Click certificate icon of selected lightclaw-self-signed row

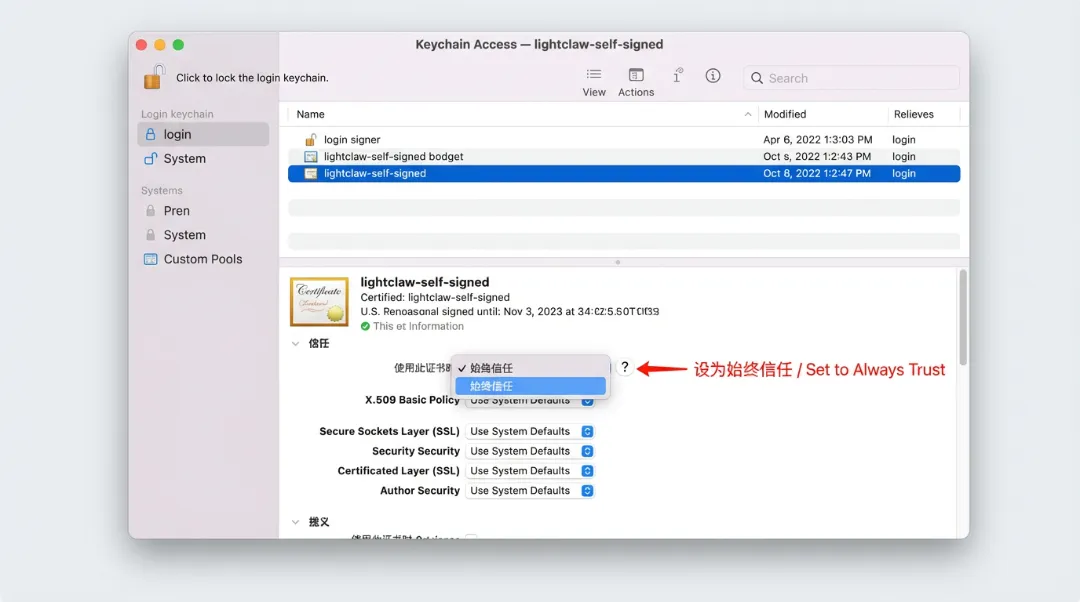[x=311, y=174]
